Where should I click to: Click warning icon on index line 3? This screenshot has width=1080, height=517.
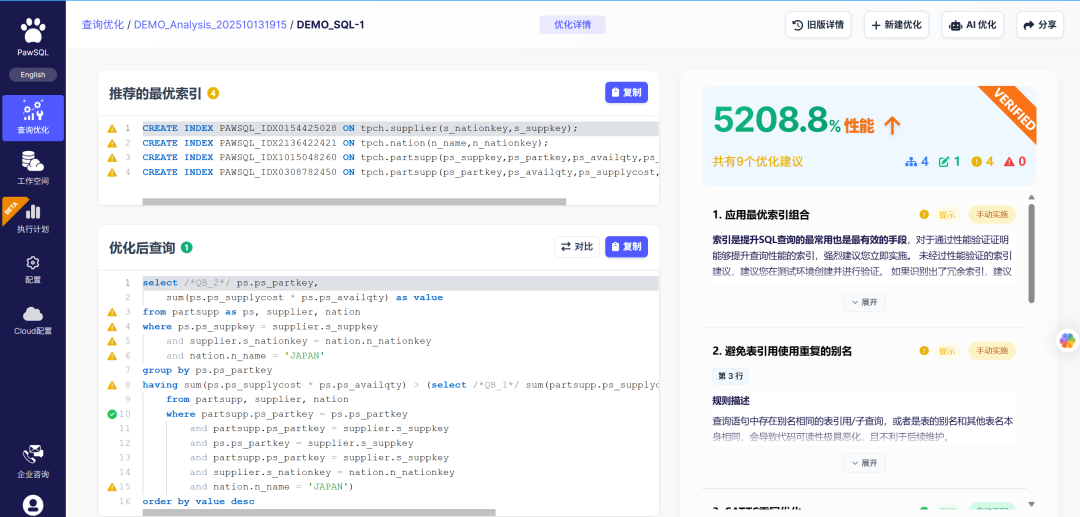(112, 158)
